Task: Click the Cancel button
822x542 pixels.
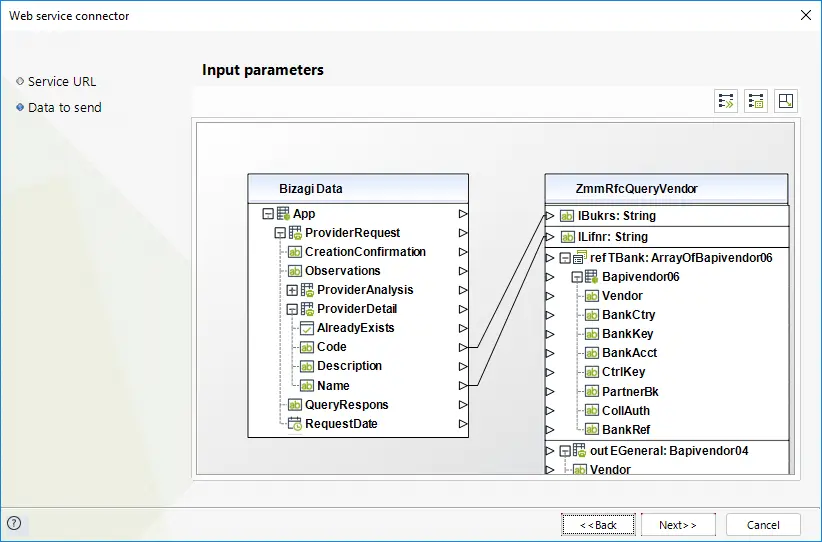Action: tap(763, 525)
